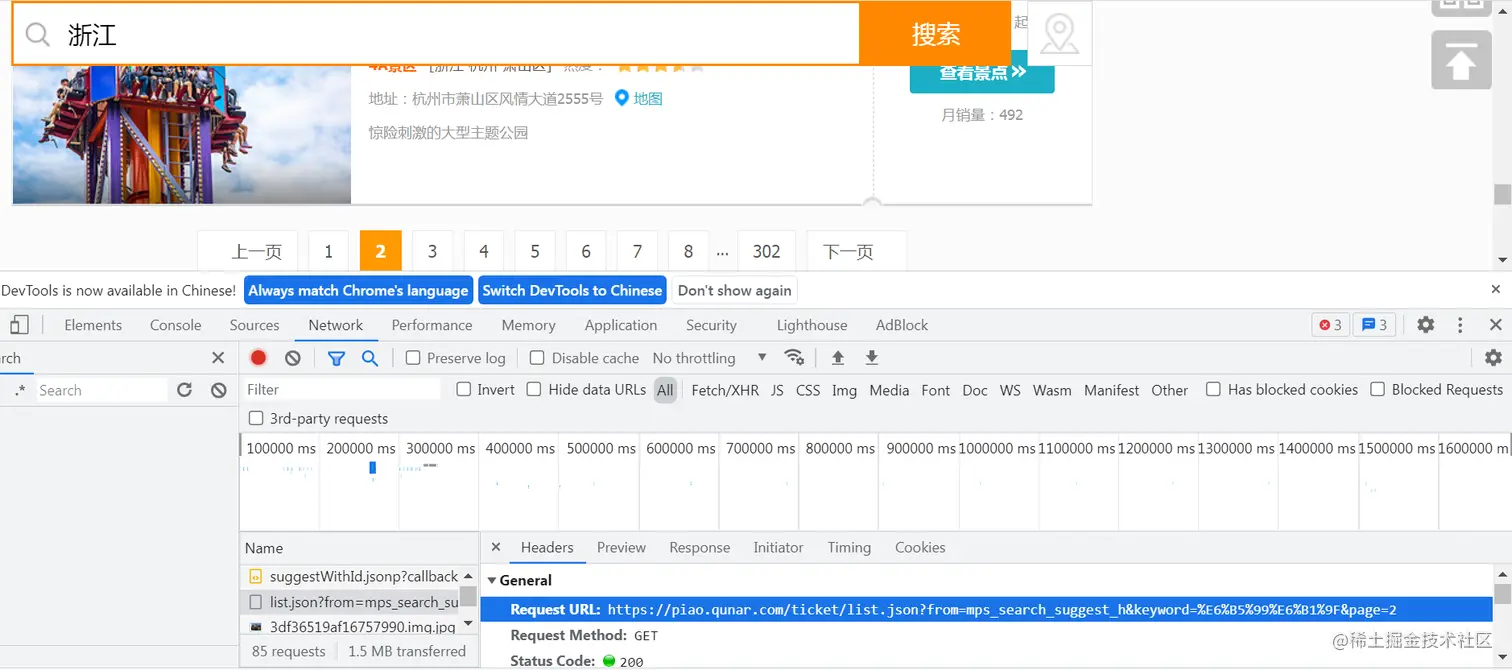Open the Memory tab
Viewport: 1512px width, 670px height.
[x=529, y=325]
